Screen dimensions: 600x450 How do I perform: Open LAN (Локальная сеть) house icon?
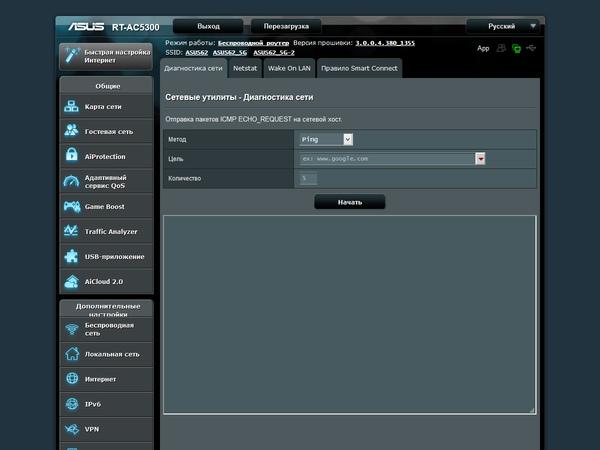pos(72,354)
